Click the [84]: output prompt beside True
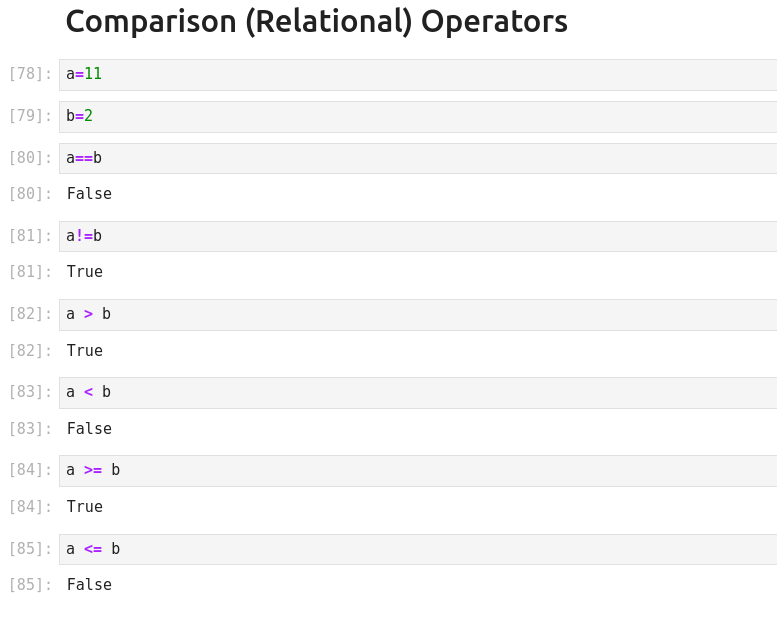 (x=30, y=507)
